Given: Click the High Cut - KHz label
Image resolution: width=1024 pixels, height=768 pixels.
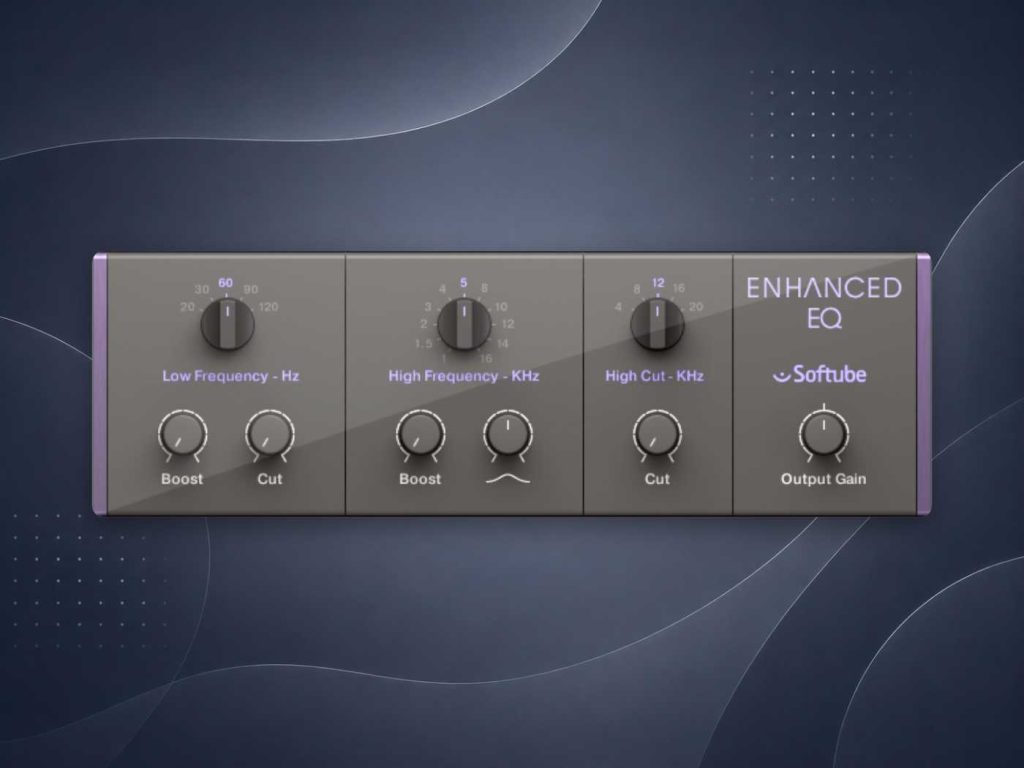Looking at the screenshot, I should [x=654, y=376].
